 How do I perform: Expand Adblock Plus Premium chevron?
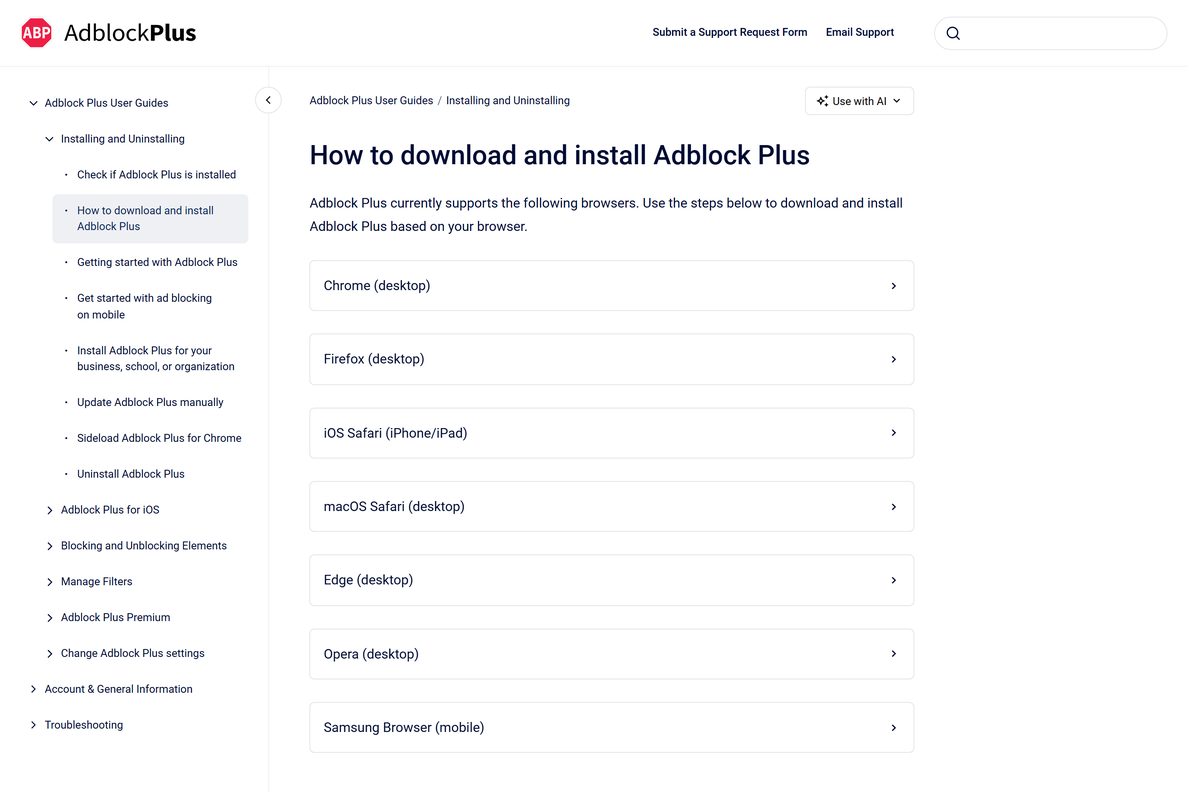(49, 618)
